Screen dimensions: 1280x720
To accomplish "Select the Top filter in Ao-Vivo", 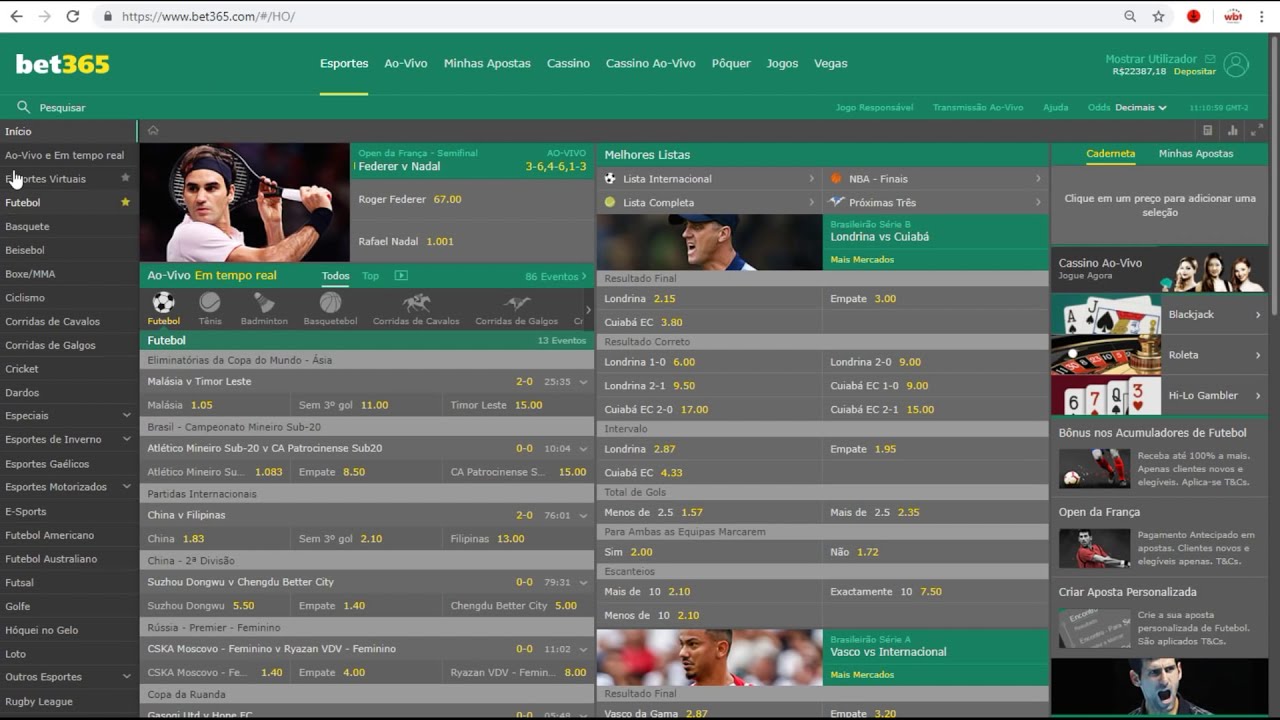I will pos(370,276).
